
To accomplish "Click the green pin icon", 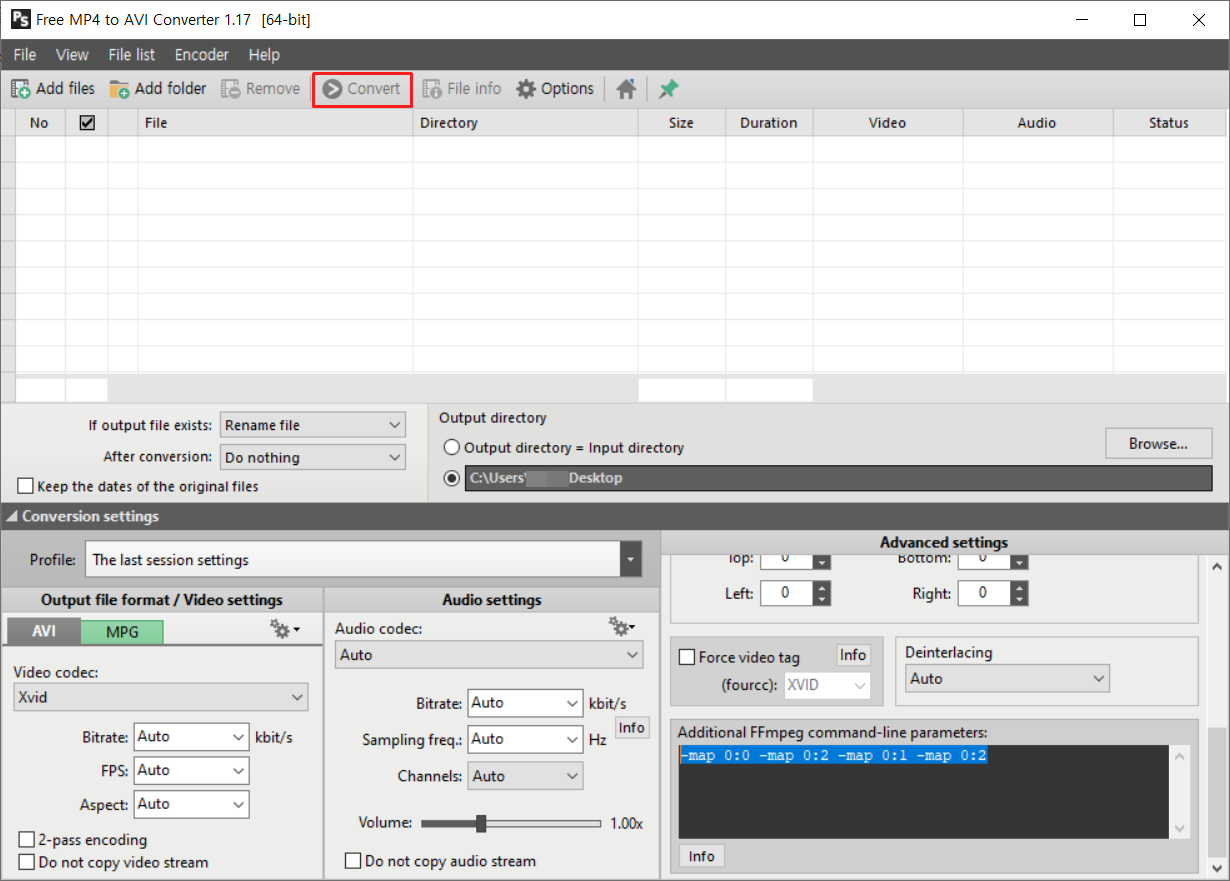I will [668, 89].
